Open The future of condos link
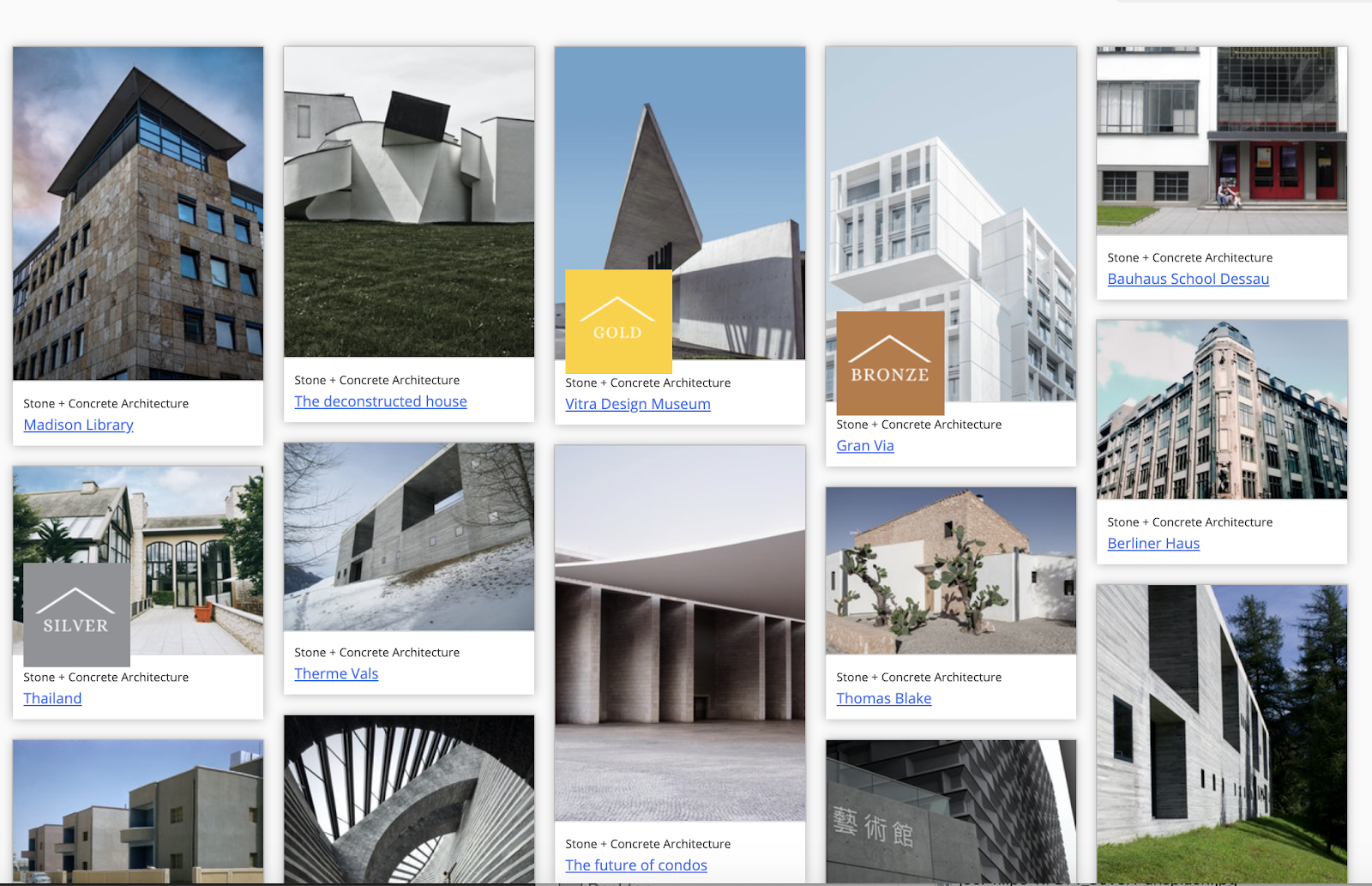 [635, 865]
